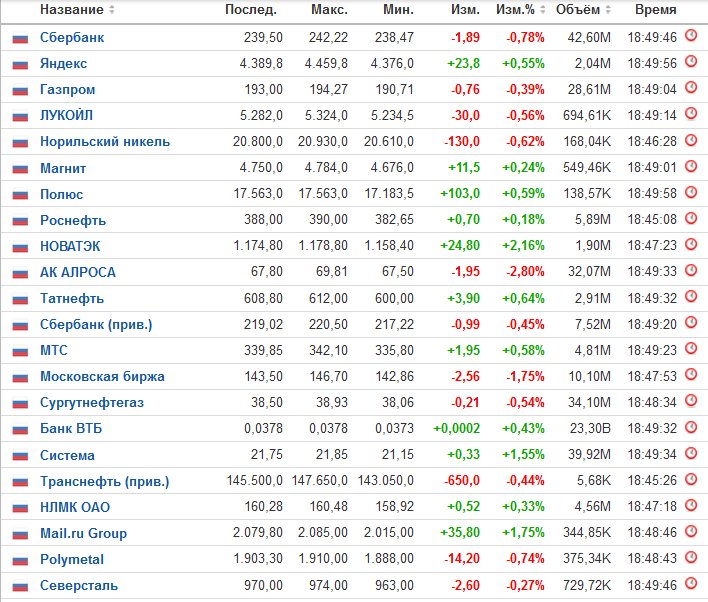Open the Сбербанк stock link

[x=72, y=37]
